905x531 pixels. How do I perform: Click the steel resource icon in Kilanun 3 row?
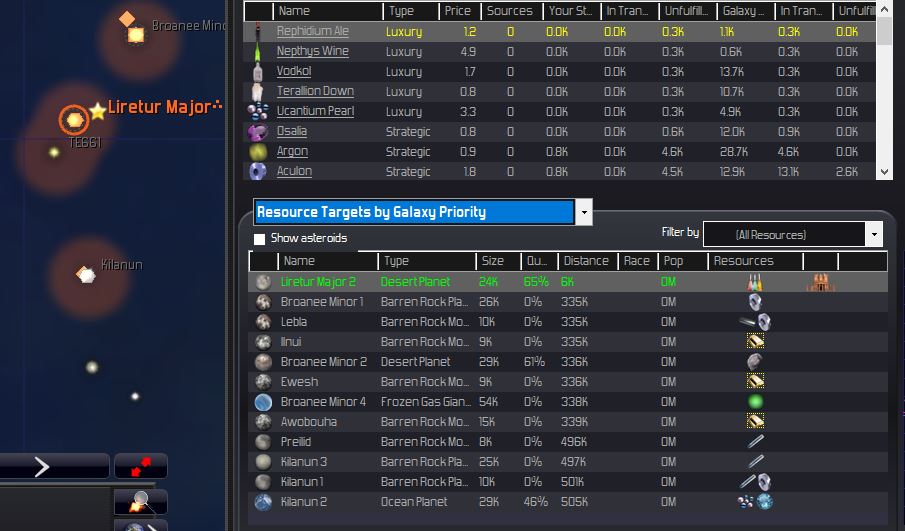(x=755, y=462)
